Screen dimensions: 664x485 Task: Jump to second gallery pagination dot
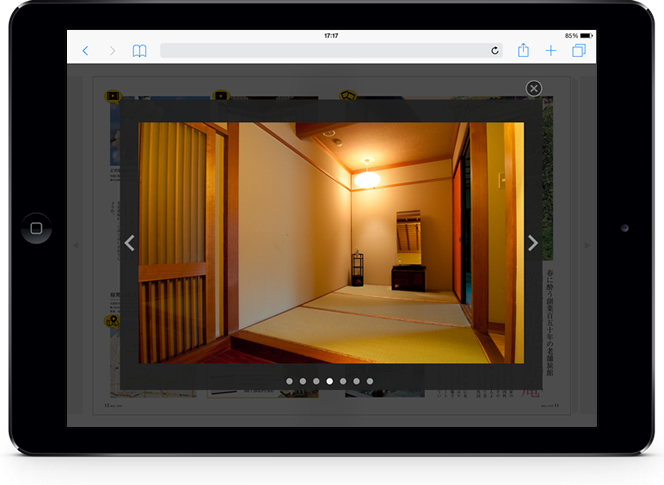[303, 381]
